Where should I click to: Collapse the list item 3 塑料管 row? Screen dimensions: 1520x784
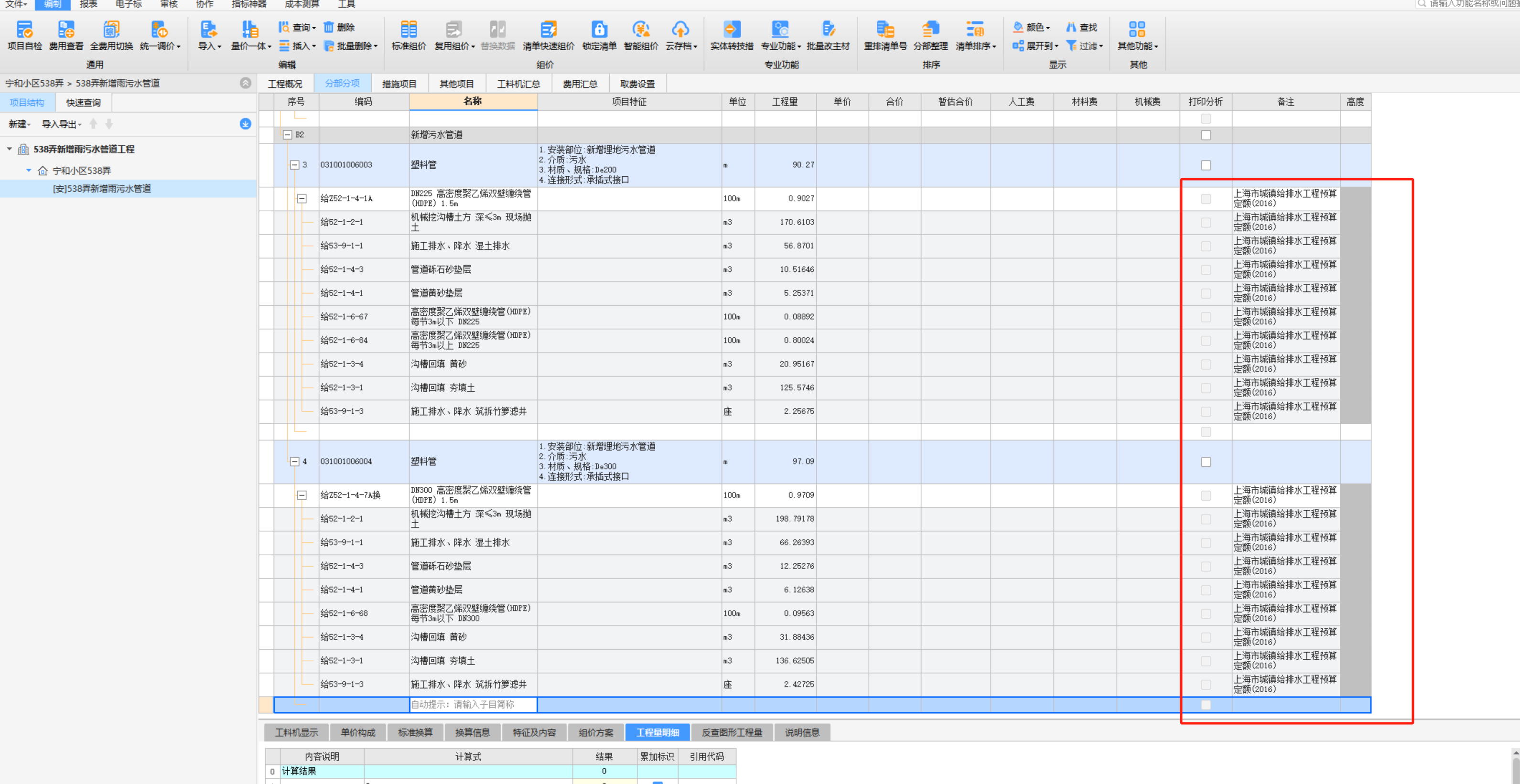pos(294,165)
